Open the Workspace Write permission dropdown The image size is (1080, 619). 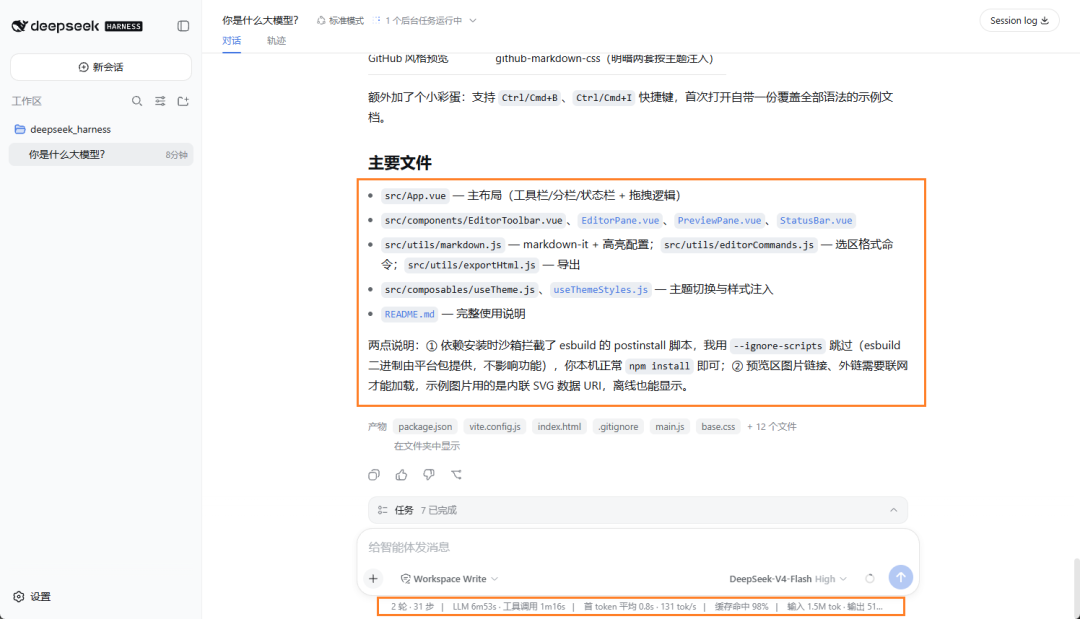[449, 578]
